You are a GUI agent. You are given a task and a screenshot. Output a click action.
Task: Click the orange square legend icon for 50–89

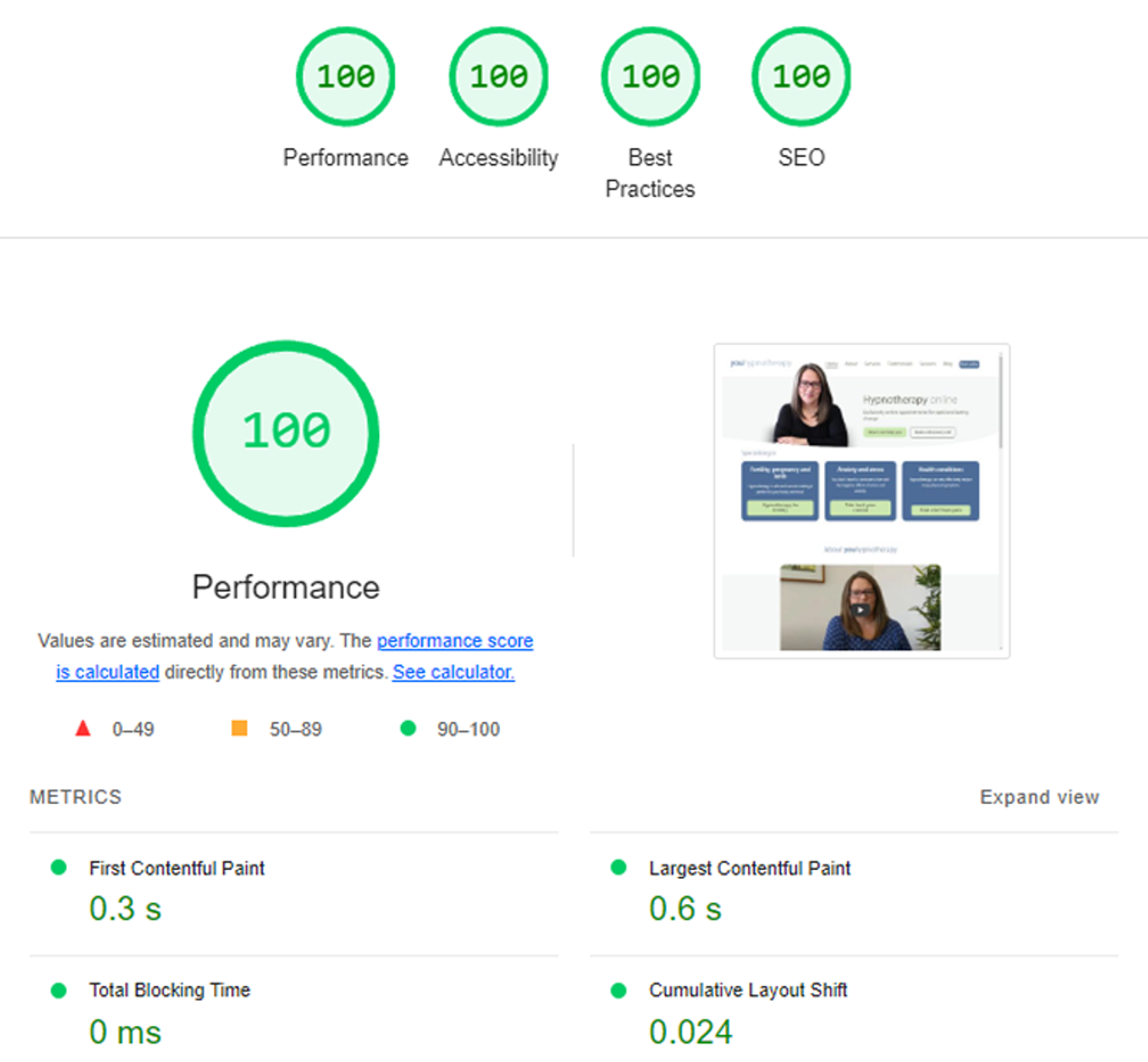239,727
